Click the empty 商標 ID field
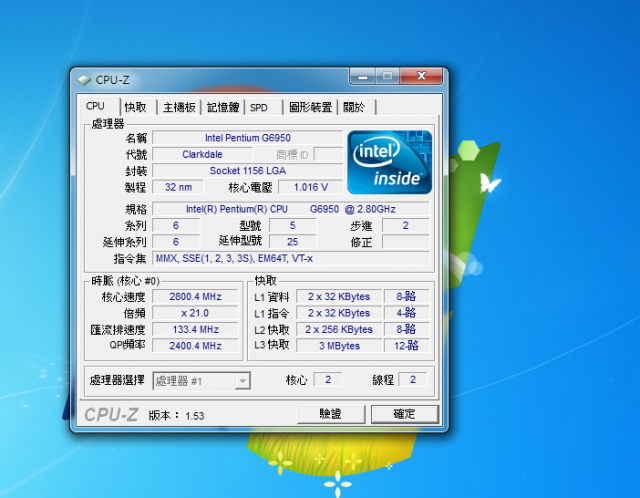 point(328,154)
